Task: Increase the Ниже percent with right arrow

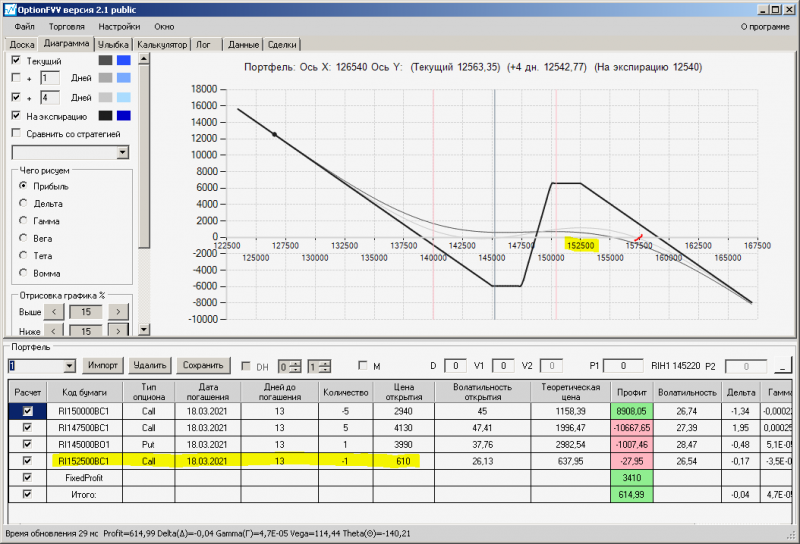Action: [x=118, y=330]
